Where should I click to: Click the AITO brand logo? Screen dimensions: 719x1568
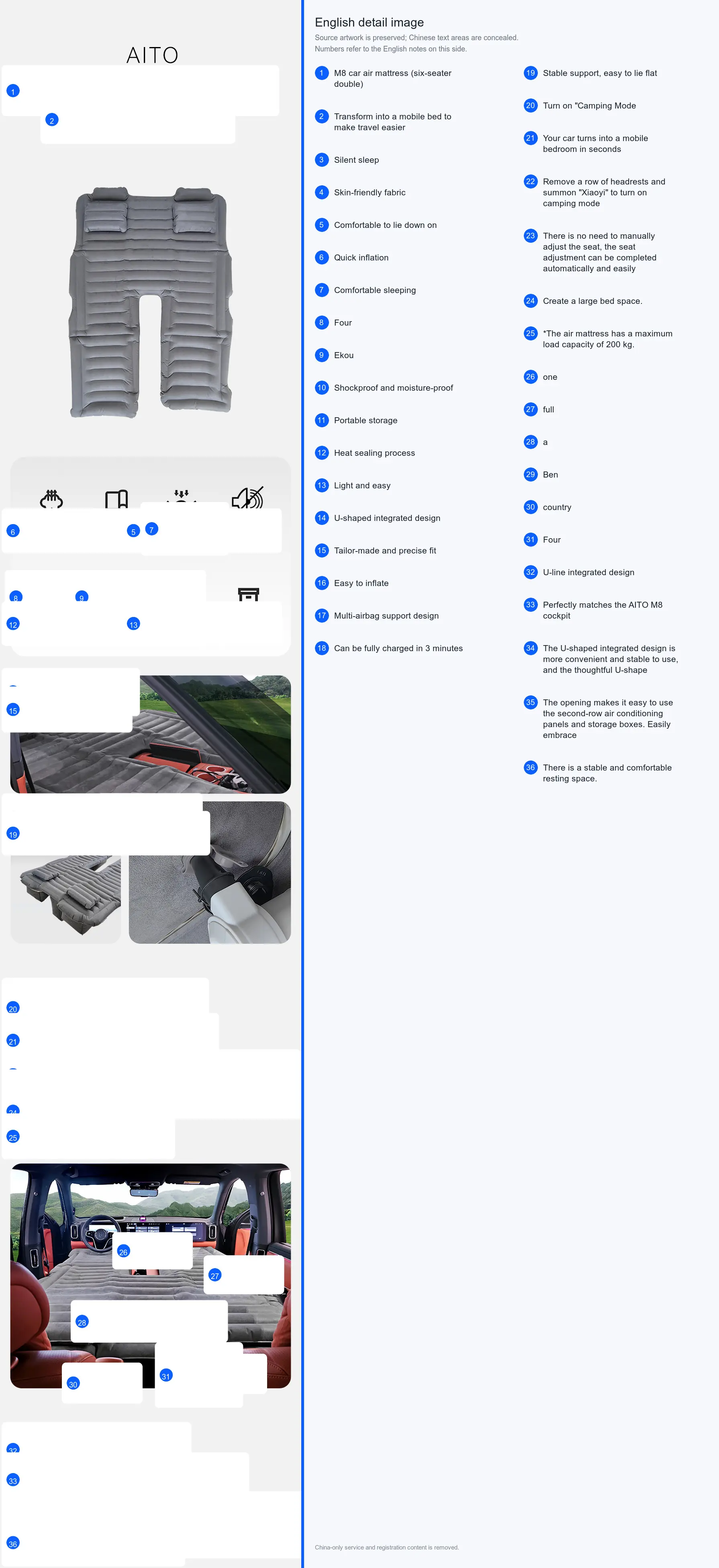[x=152, y=55]
